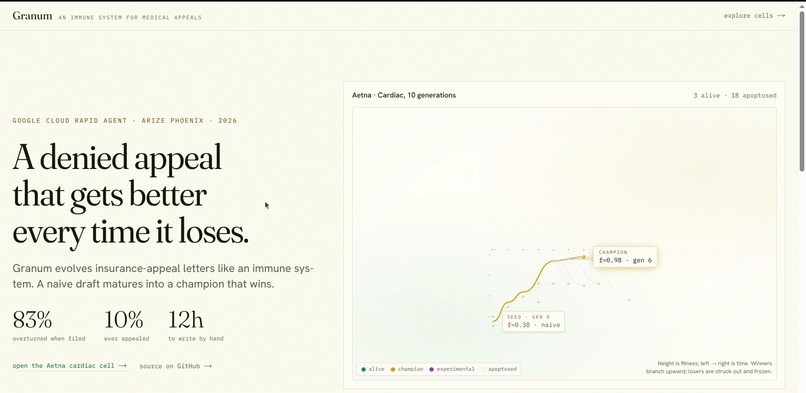
Task: Click the "GOOGLE CLOUD RAPID AGENT" eyebrow text
Action: pos(69,121)
